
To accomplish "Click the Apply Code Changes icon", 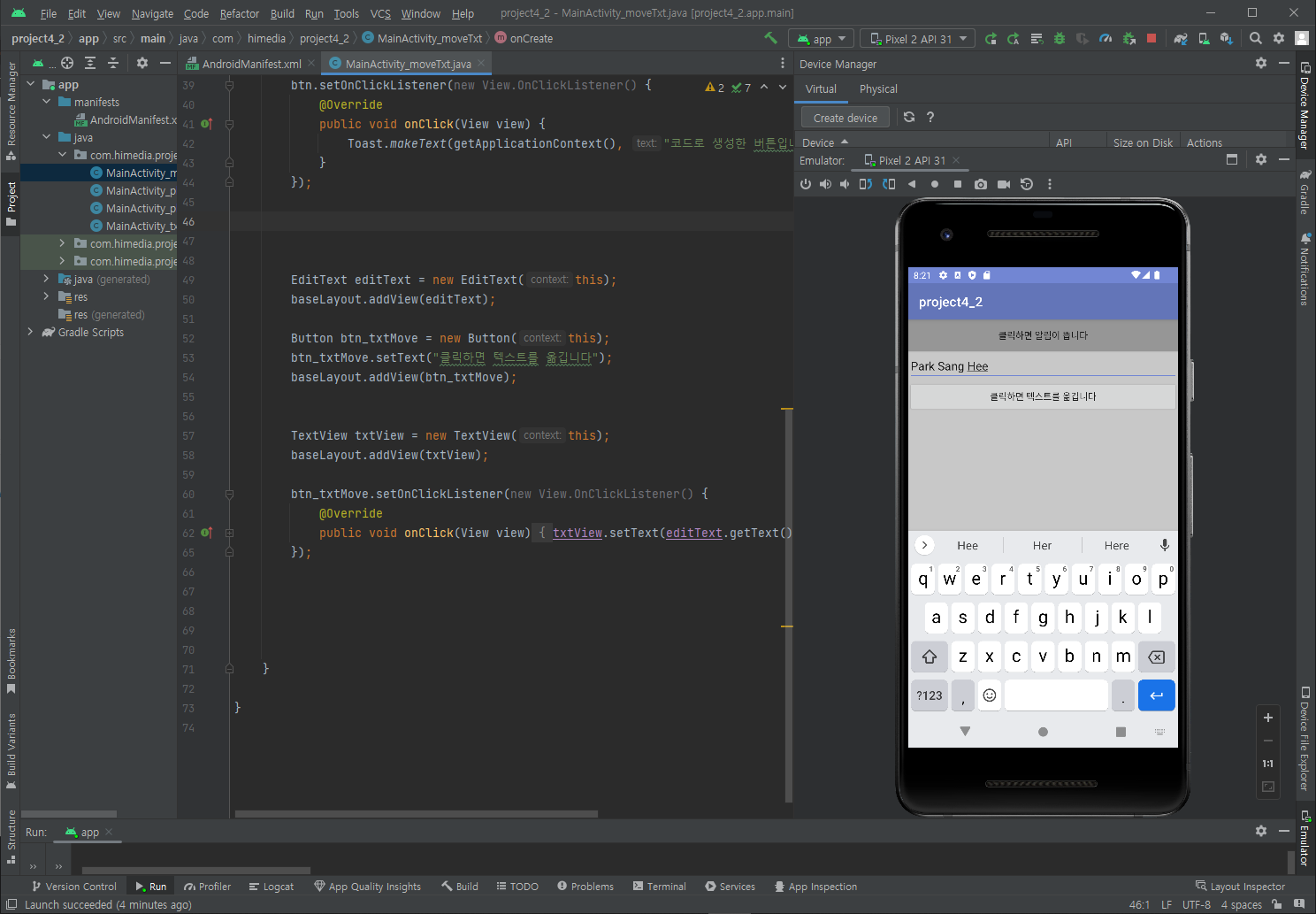I will [x=1037, y=39].
